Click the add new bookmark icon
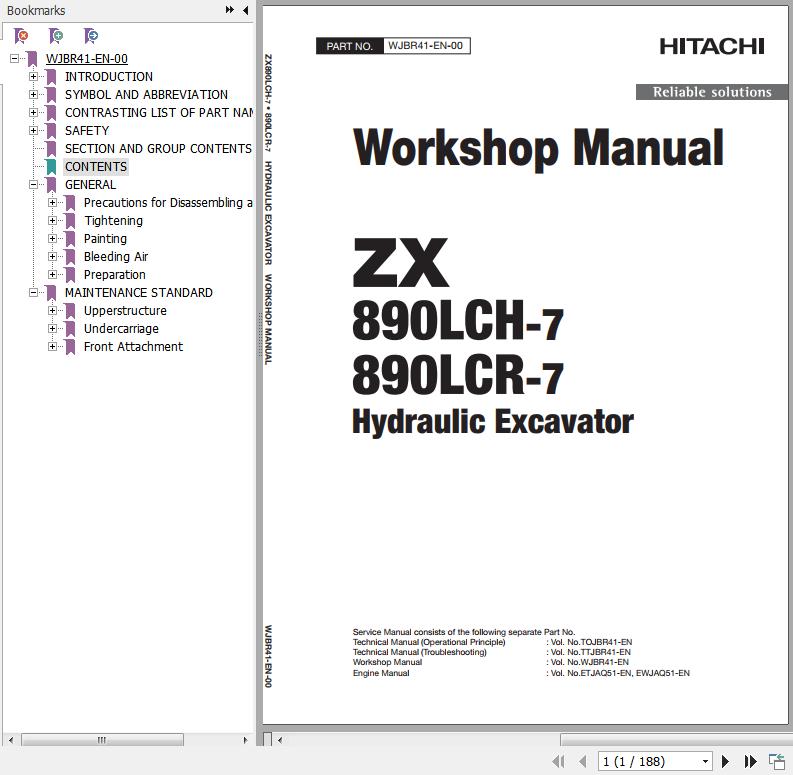The width and height of the screenshot is (793, 775). 56,35
